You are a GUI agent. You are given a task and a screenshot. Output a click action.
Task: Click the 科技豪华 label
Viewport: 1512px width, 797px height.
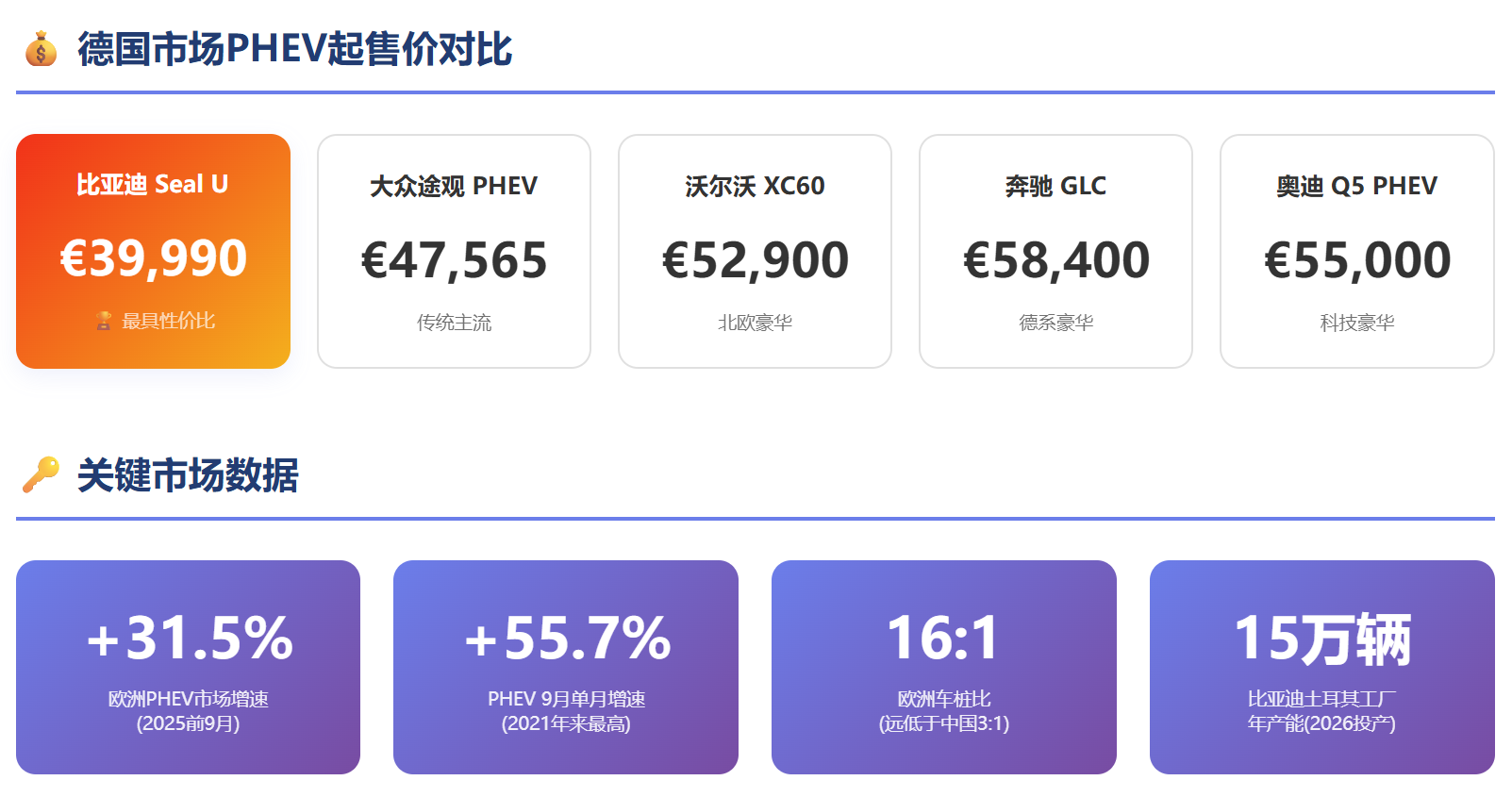coord(1356,324)
